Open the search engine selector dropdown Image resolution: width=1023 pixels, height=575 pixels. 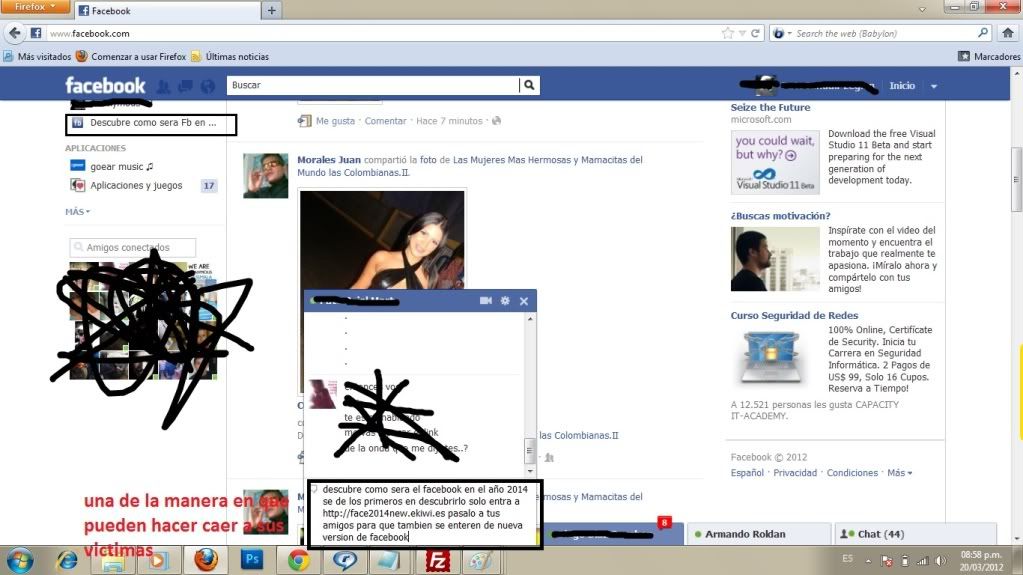click(782, 33)
